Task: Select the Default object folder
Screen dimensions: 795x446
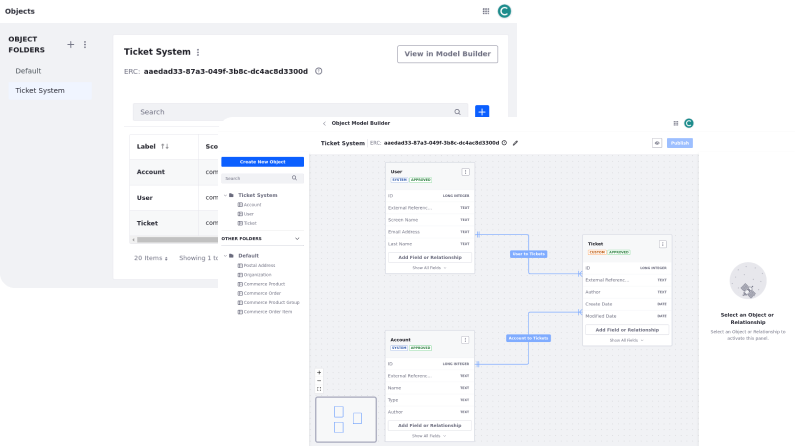Action: (x=28, y=71)
